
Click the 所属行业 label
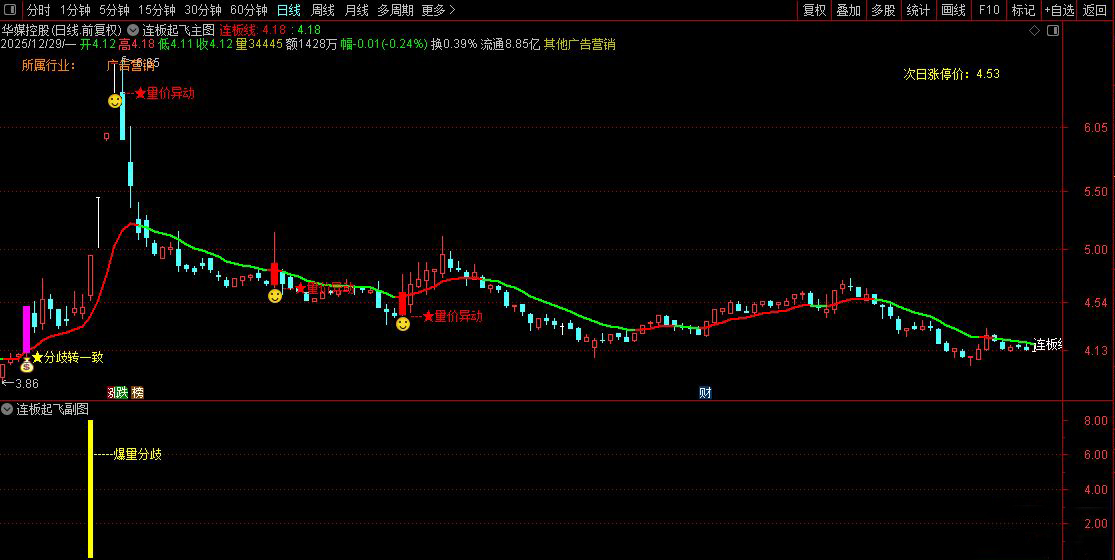click(x=48, y=65)
